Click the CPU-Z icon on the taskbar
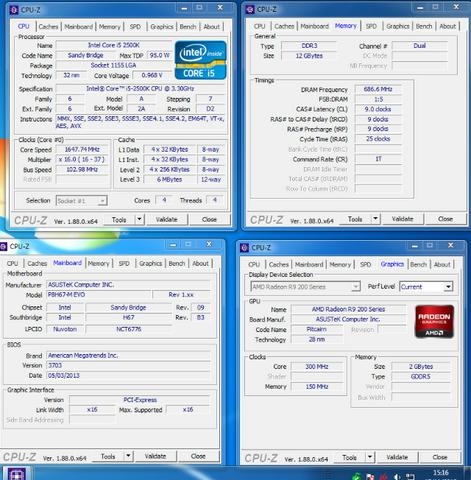 [x=16, y=474]
